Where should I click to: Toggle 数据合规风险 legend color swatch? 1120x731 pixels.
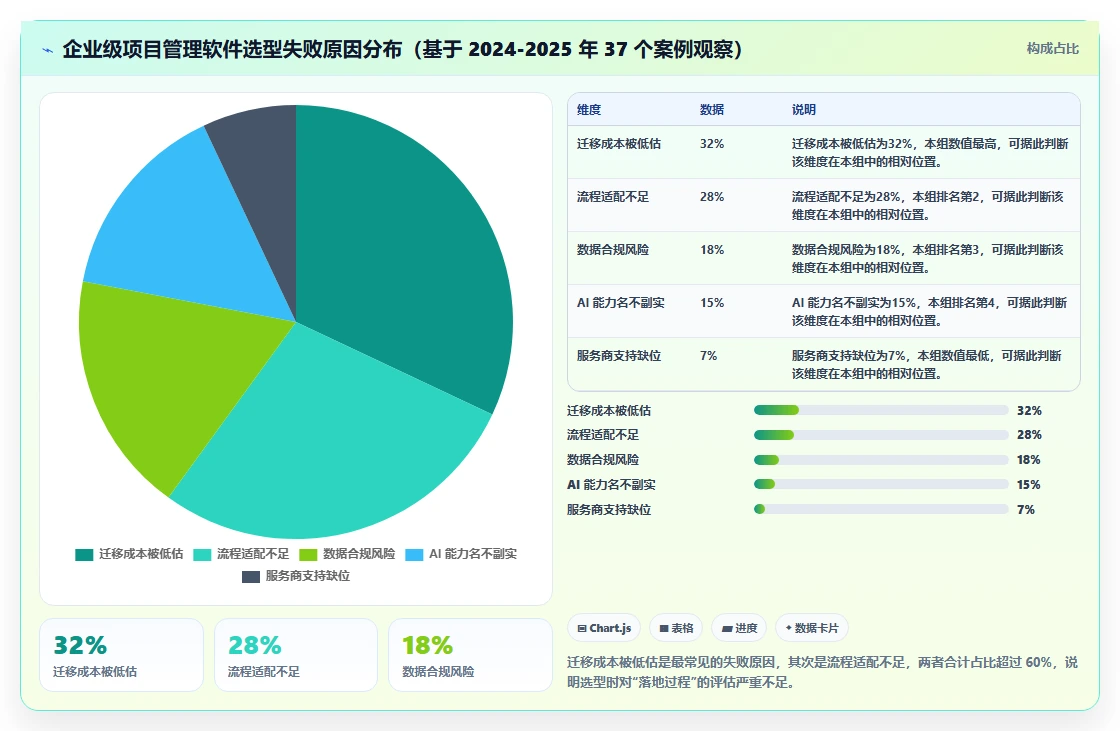coord(308,555)
